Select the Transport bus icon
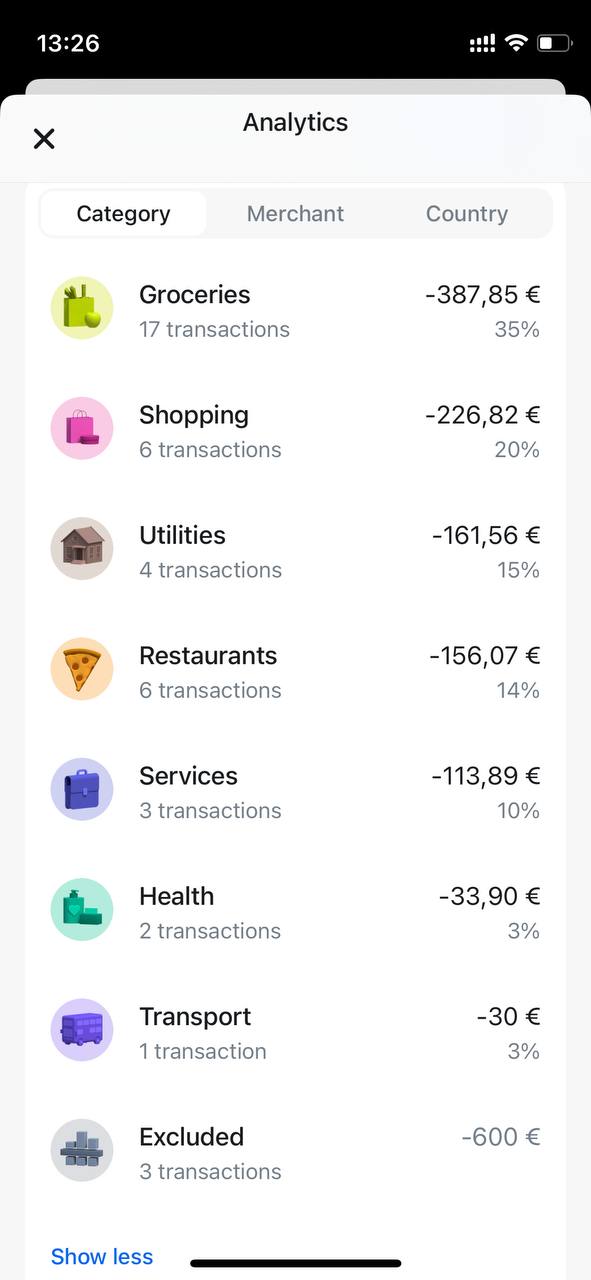This screenshot has height=1280, width=591. coord(82,1030)
